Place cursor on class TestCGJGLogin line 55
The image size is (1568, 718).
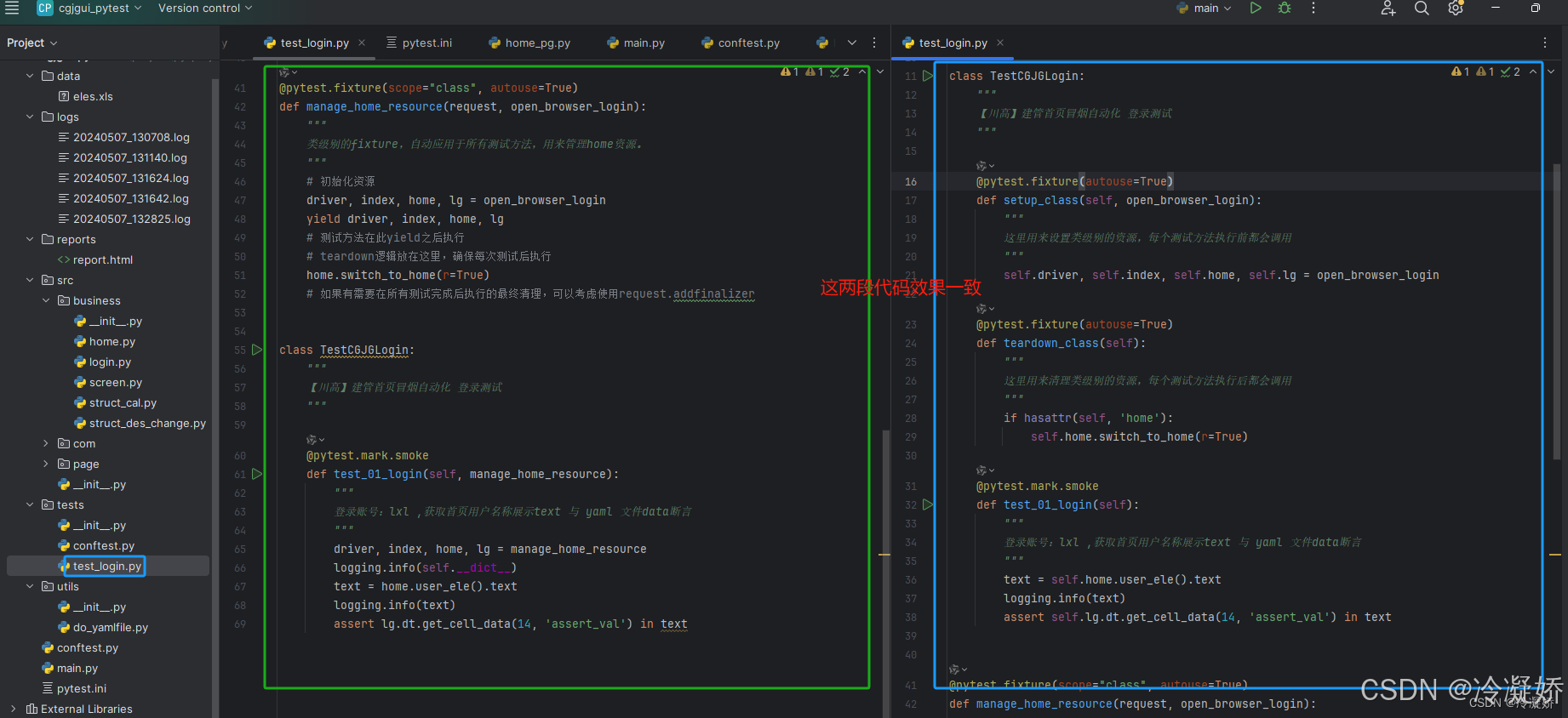click(347, 350)
